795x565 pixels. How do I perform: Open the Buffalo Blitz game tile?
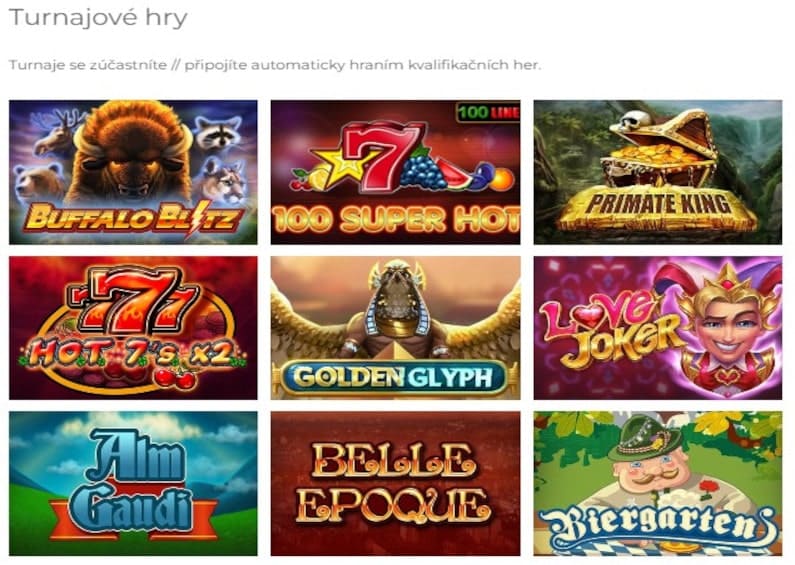[x=133, y=172]
